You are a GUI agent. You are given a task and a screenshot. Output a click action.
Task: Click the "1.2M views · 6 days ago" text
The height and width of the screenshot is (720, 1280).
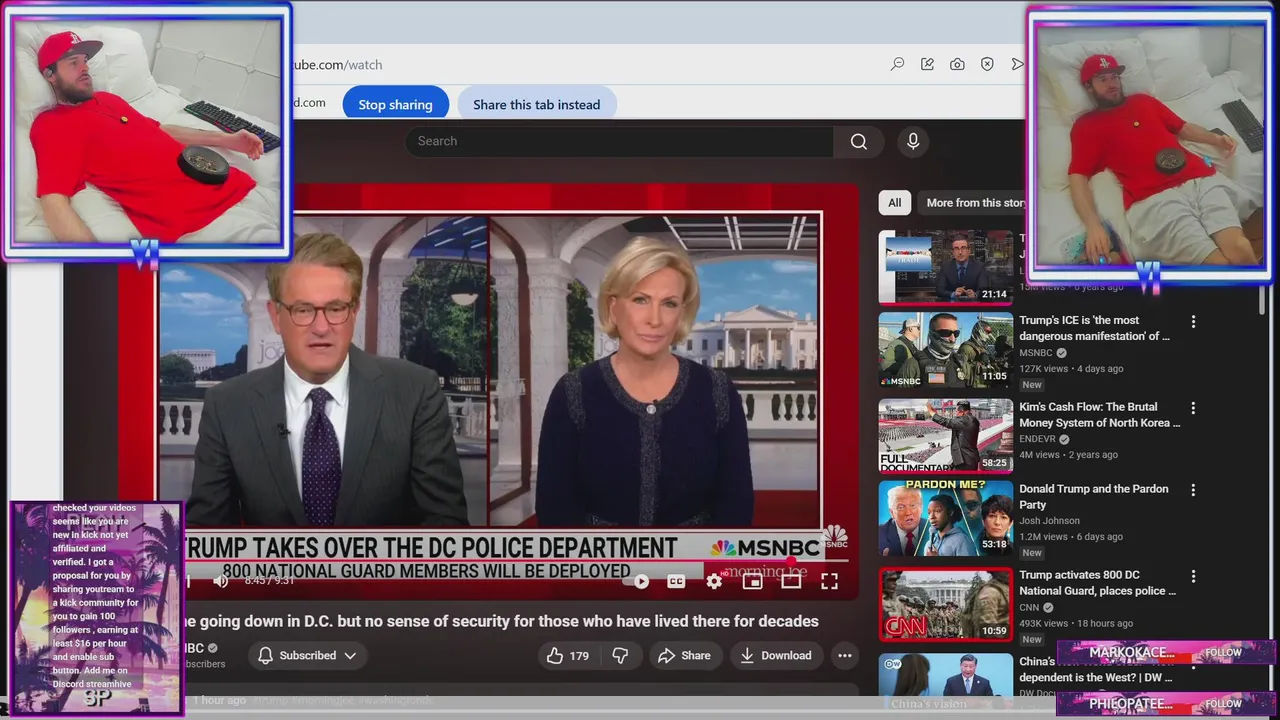(1071, 537)
